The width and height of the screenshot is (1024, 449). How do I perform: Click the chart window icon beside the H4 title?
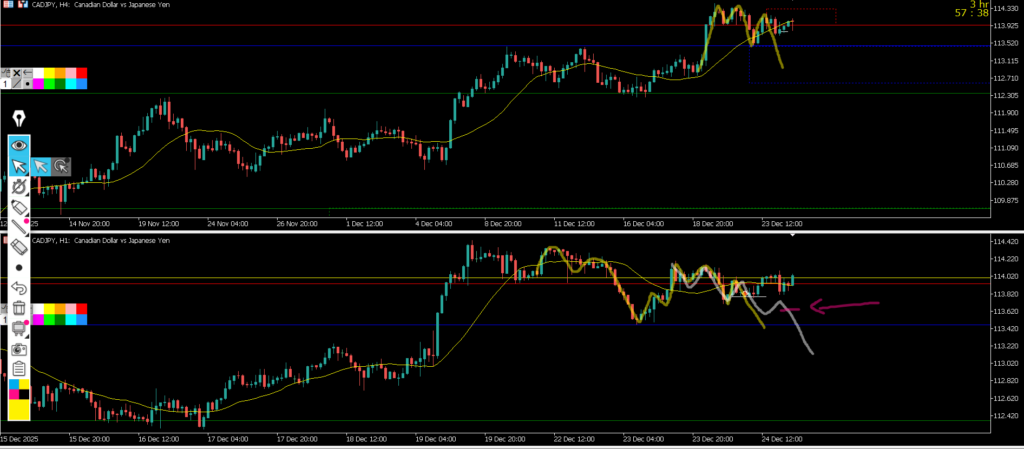click(x=22, y=5)
